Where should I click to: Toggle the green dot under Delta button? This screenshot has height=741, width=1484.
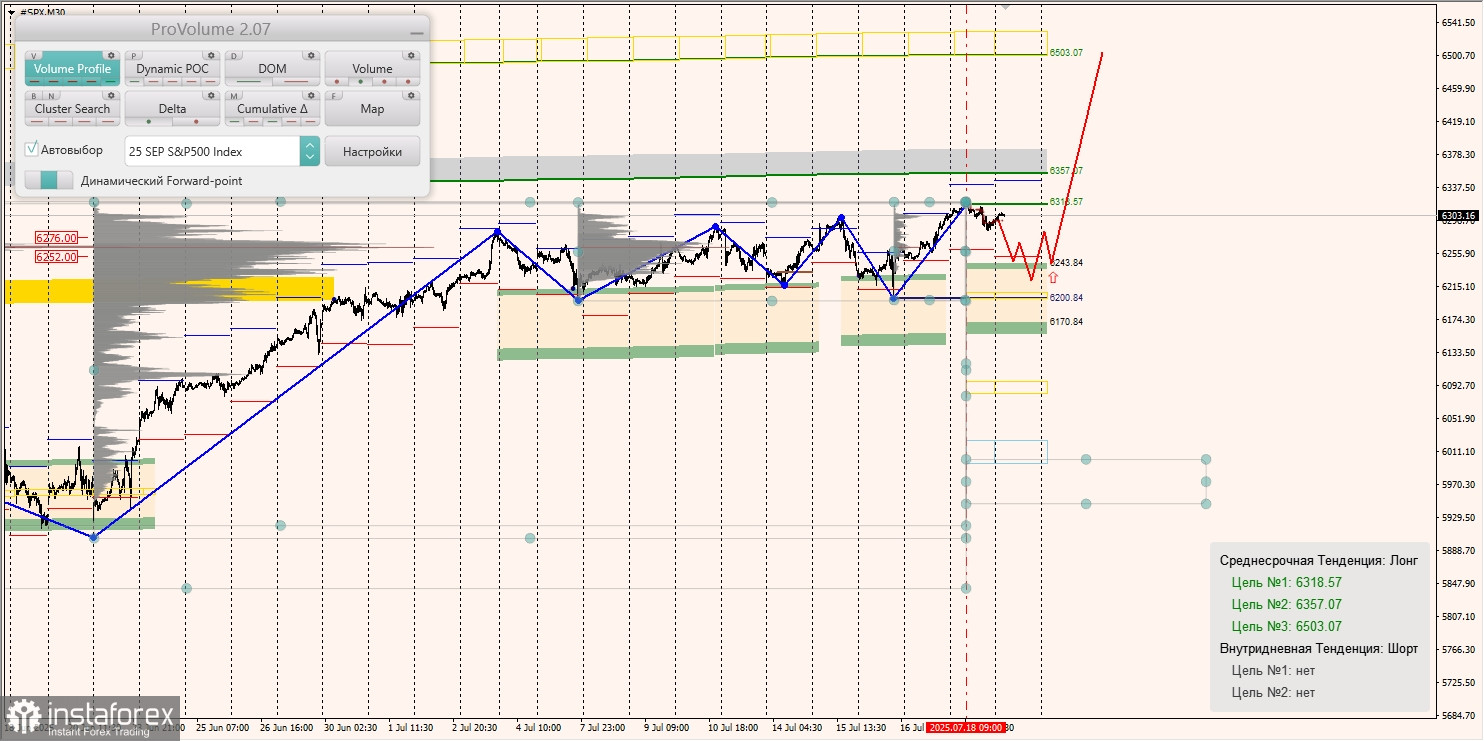coord(149,121)
